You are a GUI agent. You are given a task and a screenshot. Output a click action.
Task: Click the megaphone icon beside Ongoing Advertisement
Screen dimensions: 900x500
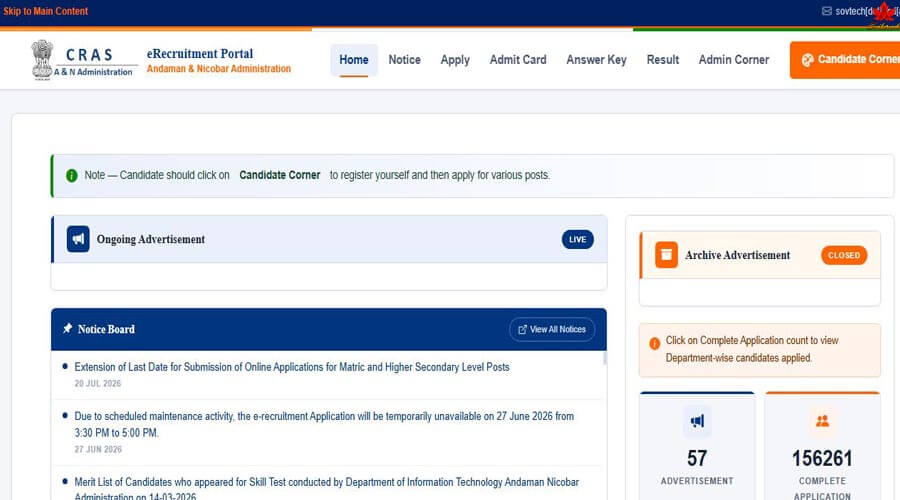tap(78, 239)
